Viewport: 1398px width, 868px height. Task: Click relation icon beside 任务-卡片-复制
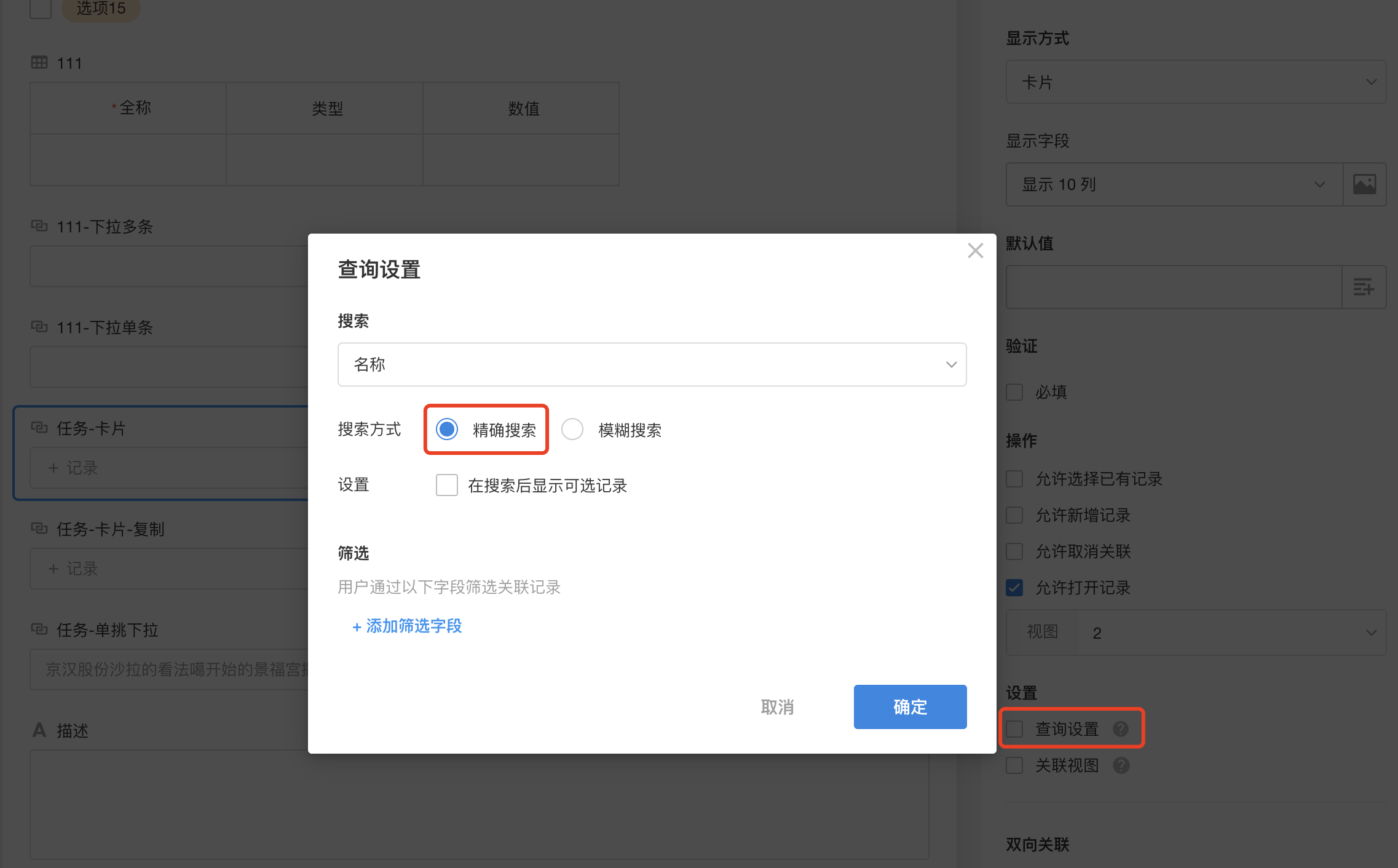click(39, 529)
